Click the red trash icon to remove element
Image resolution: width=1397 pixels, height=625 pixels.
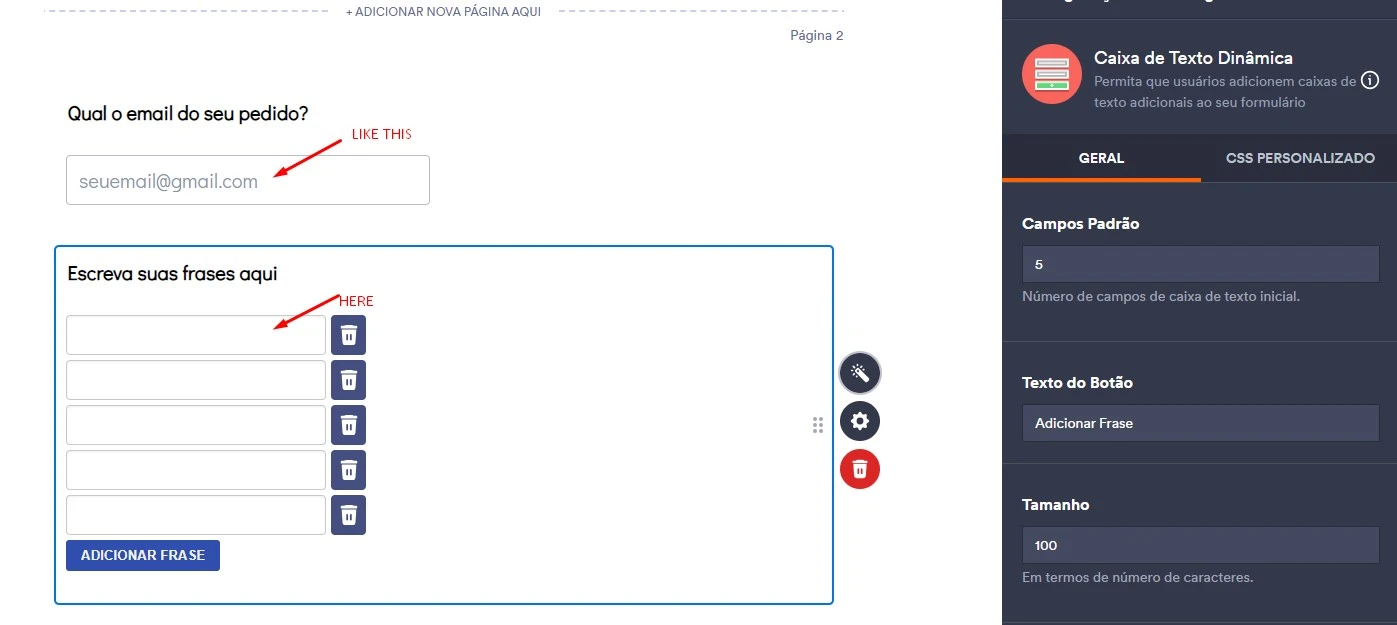pos(859,468)
